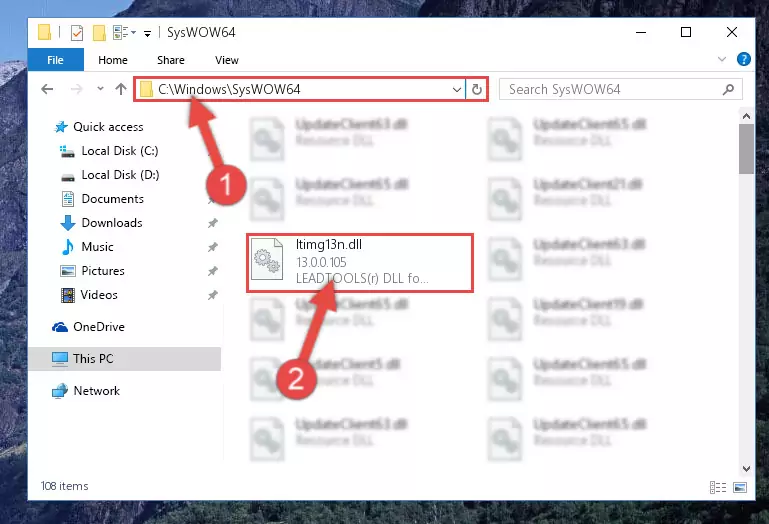This screenshot has height=524, width=769.
Task: Switch to the View ribbon tab
Action: pos(227,60)
